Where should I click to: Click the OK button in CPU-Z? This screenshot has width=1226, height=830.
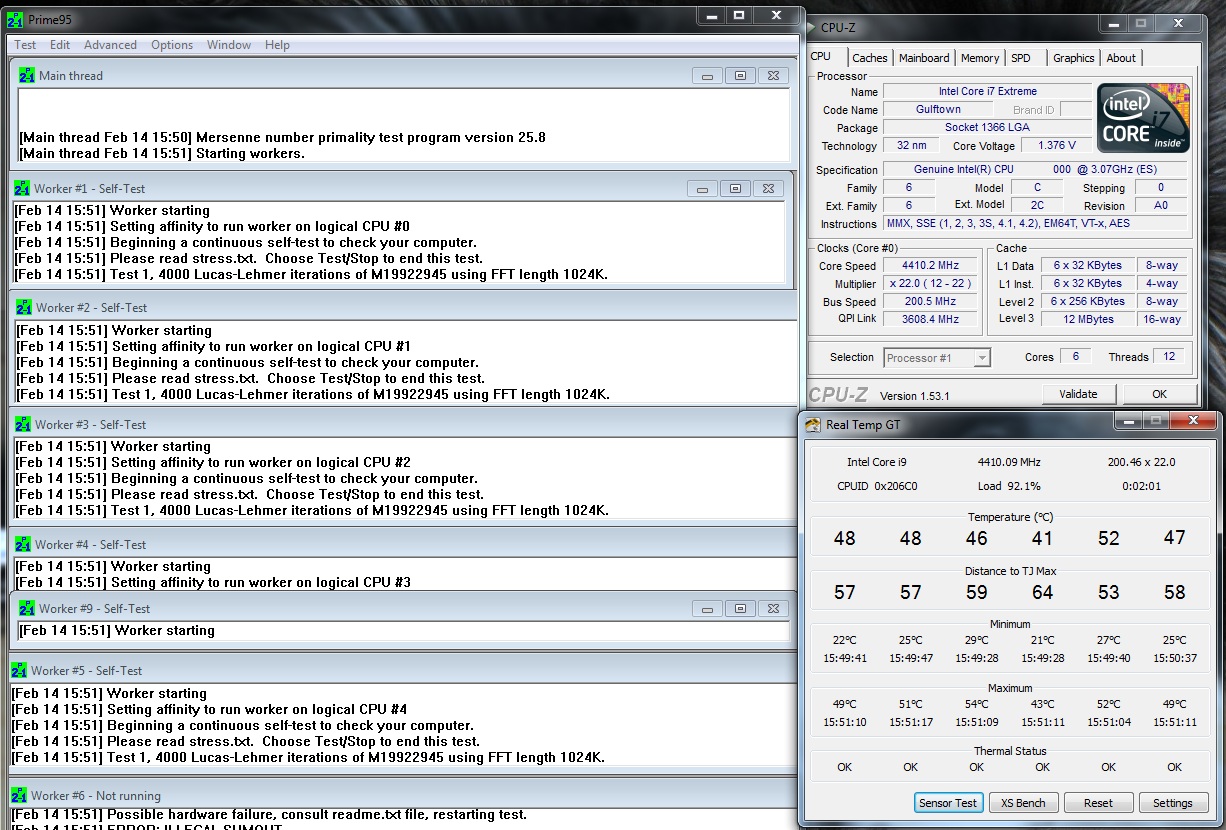point(1159,394)
